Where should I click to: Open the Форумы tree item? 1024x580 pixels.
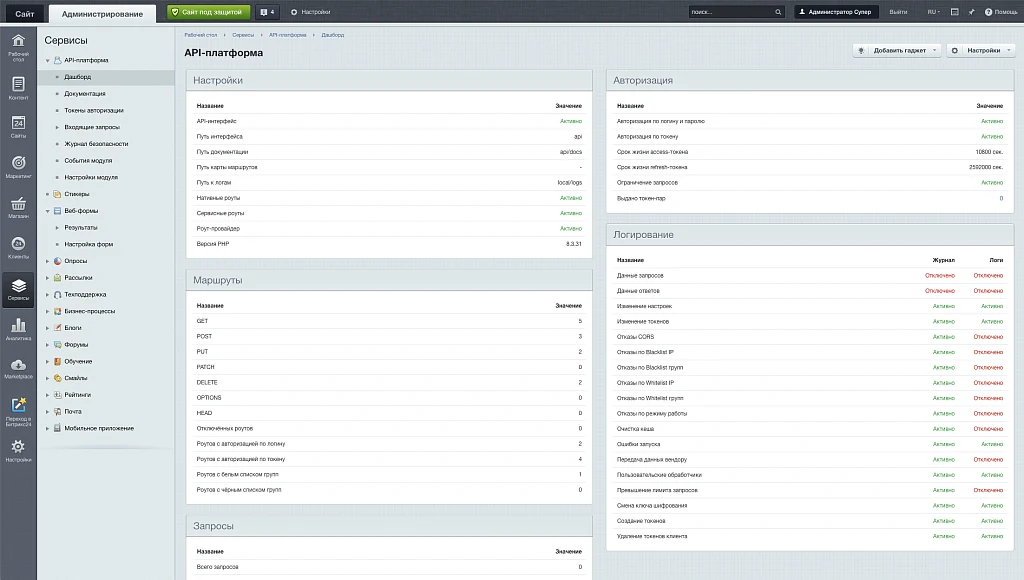76,344
